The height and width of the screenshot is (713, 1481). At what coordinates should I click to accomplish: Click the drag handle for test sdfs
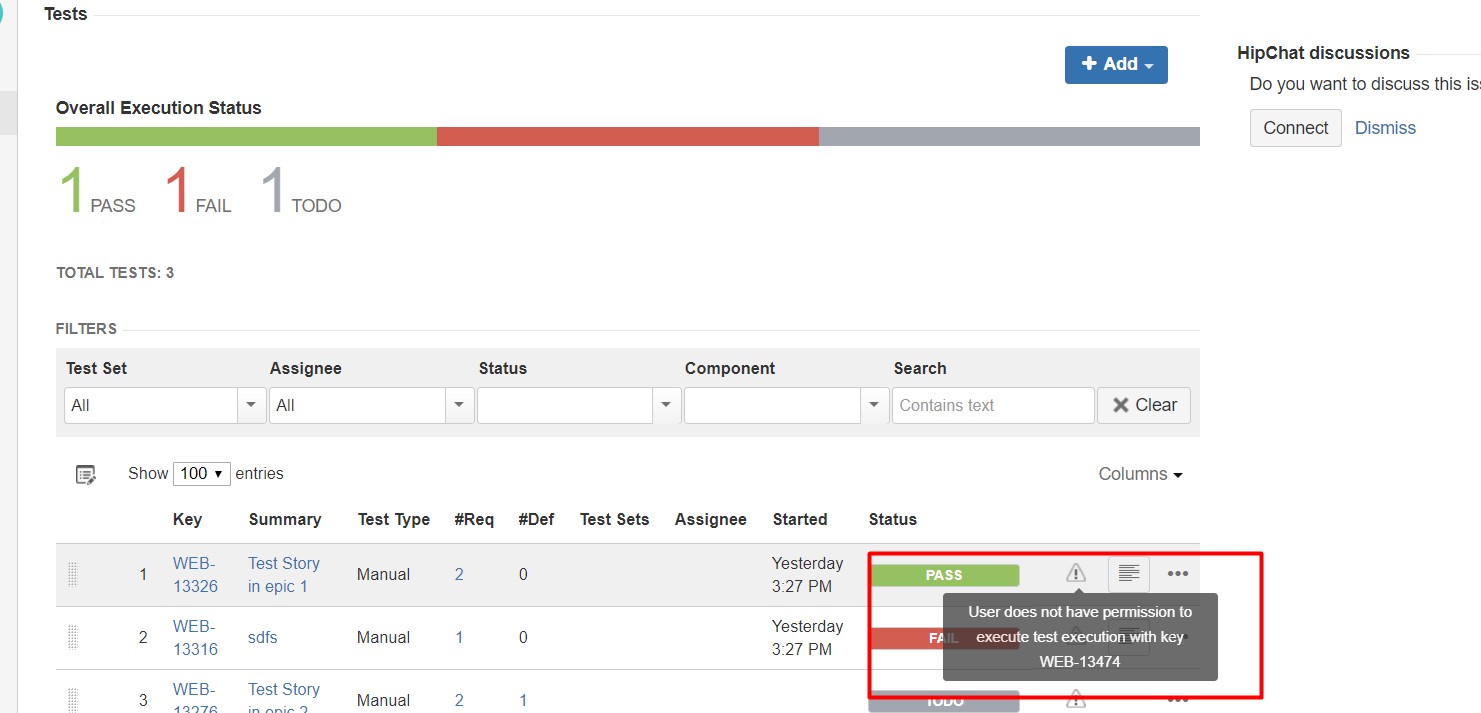pos(72,637)
